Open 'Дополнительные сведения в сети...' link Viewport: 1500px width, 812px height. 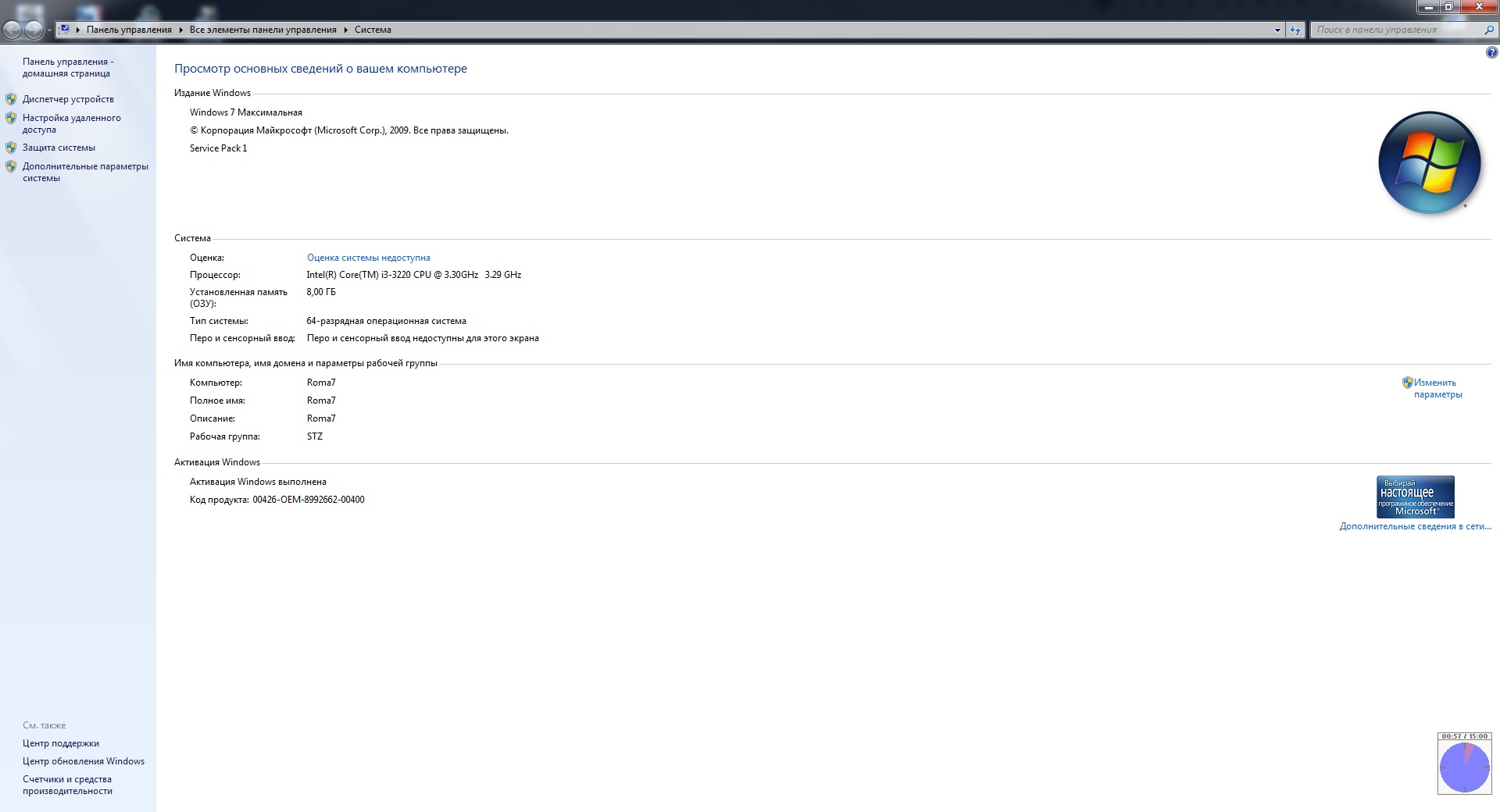(x=1415, y=526)
